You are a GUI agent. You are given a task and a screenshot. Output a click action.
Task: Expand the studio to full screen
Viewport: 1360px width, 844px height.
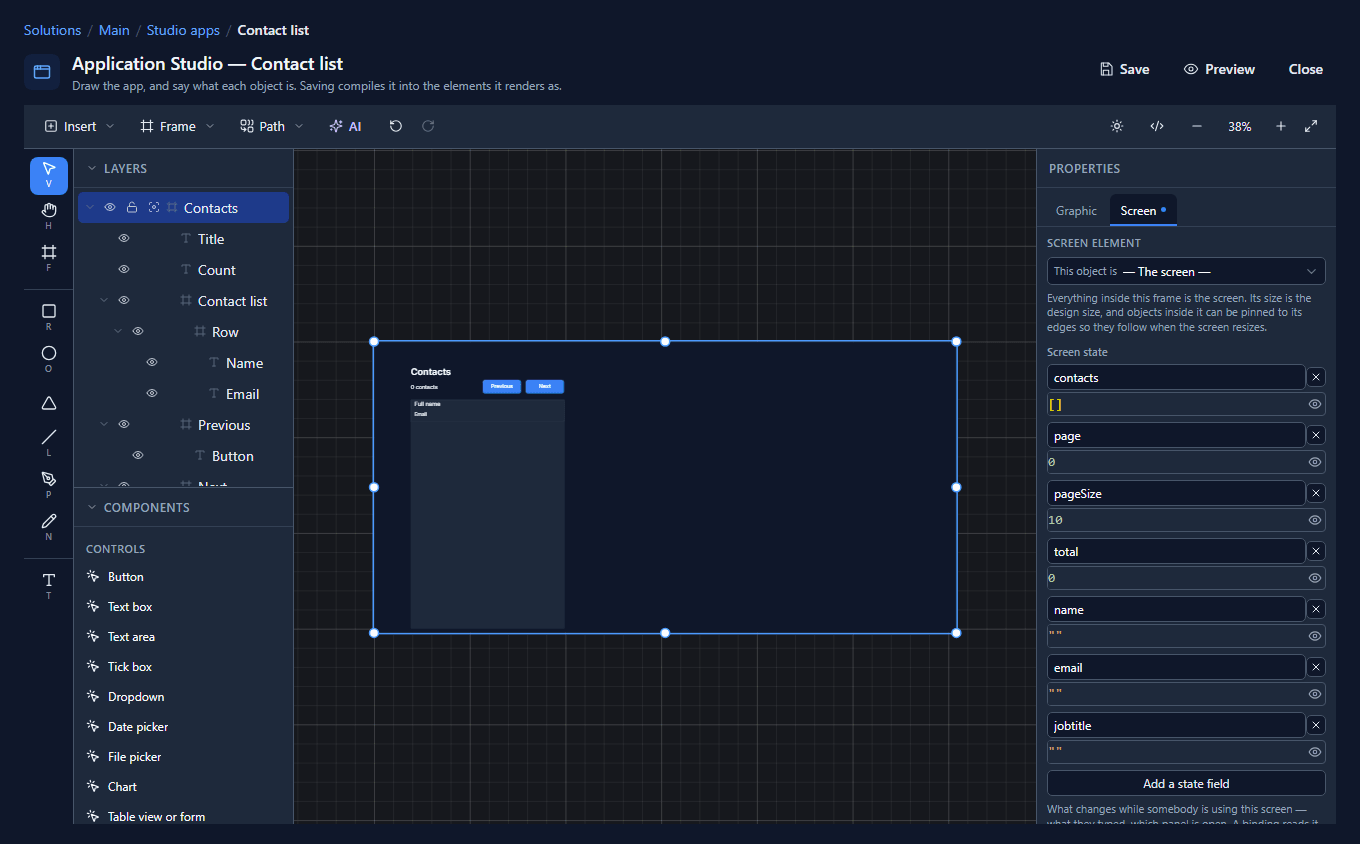click(x=1311, y=126)
